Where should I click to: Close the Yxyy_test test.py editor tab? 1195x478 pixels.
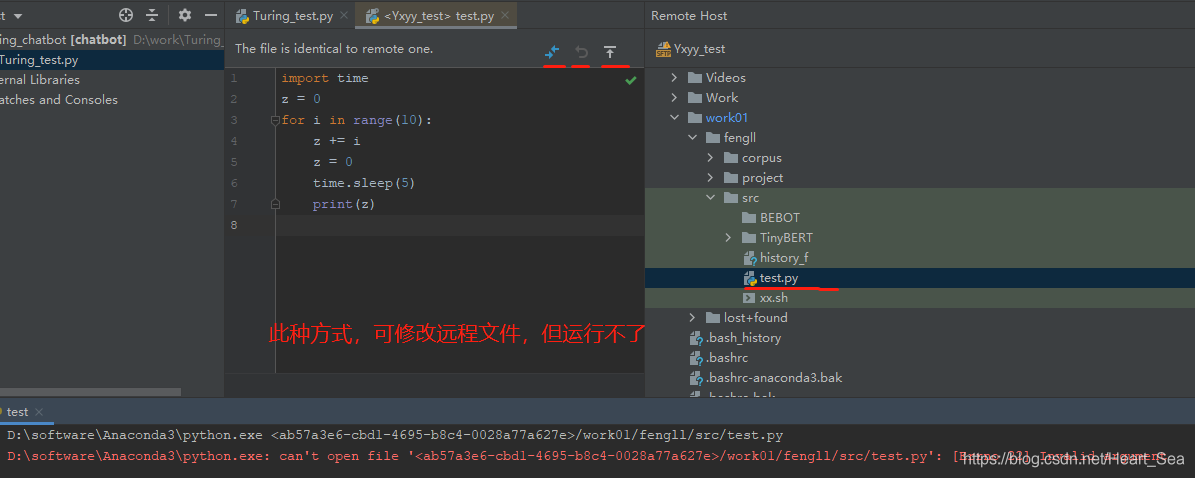504,15
